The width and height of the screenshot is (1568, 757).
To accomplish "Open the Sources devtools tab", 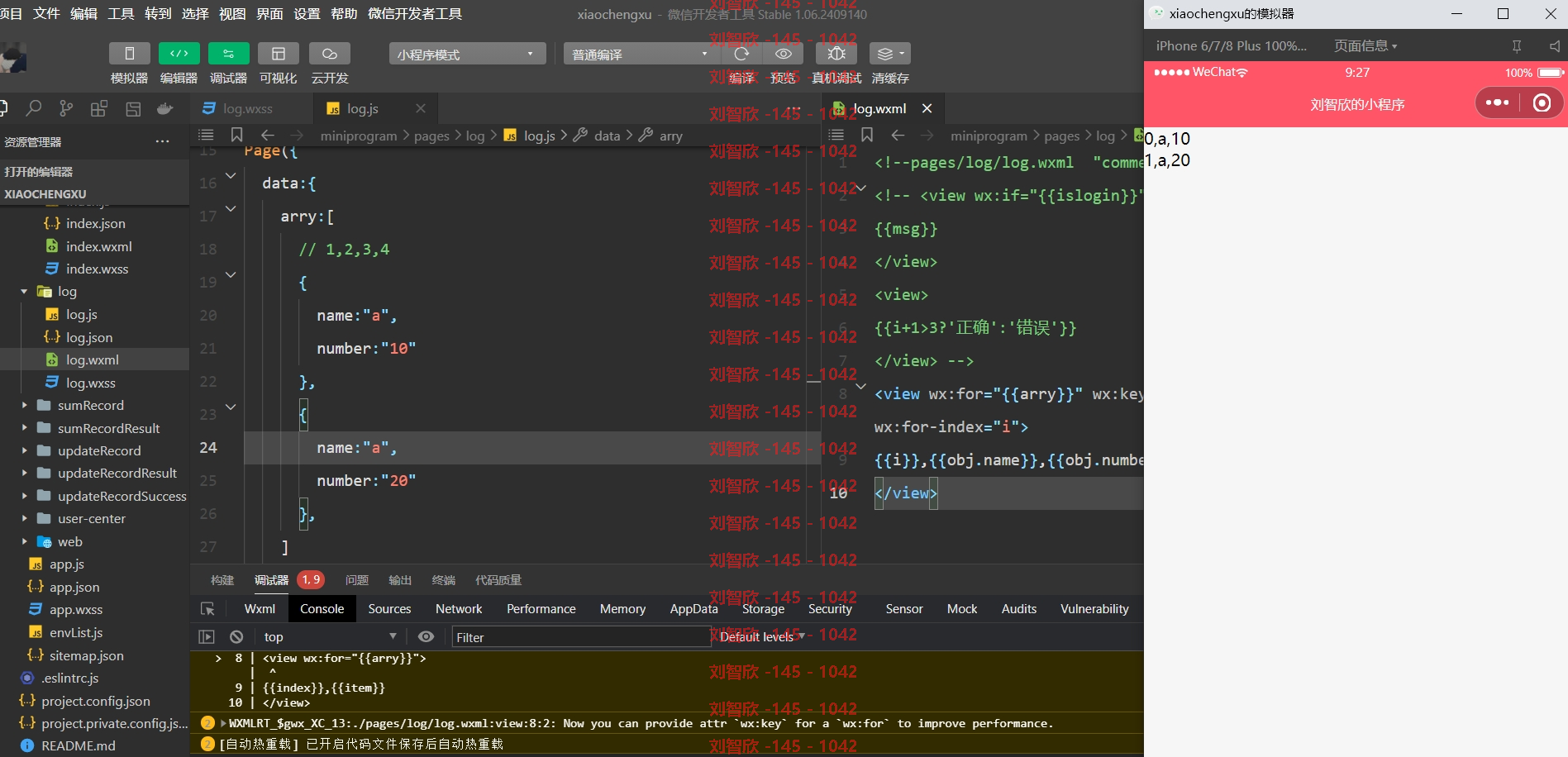I will [389, 609].
